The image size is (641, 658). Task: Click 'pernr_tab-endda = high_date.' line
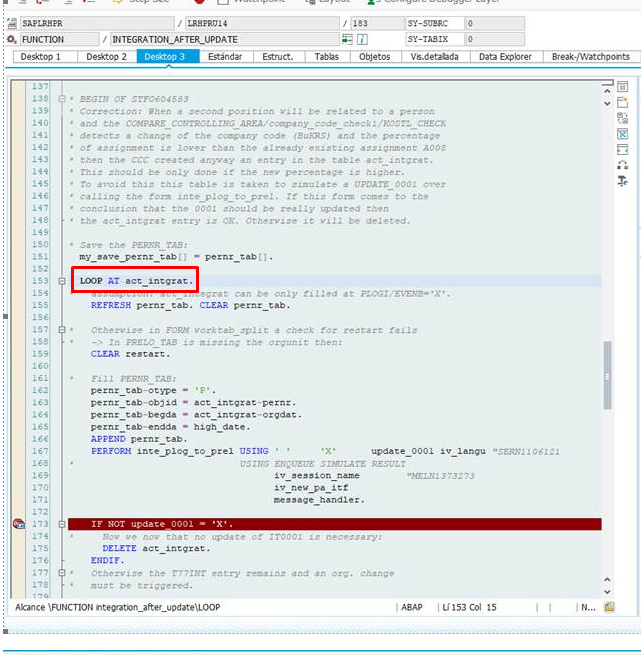point(170,427)
